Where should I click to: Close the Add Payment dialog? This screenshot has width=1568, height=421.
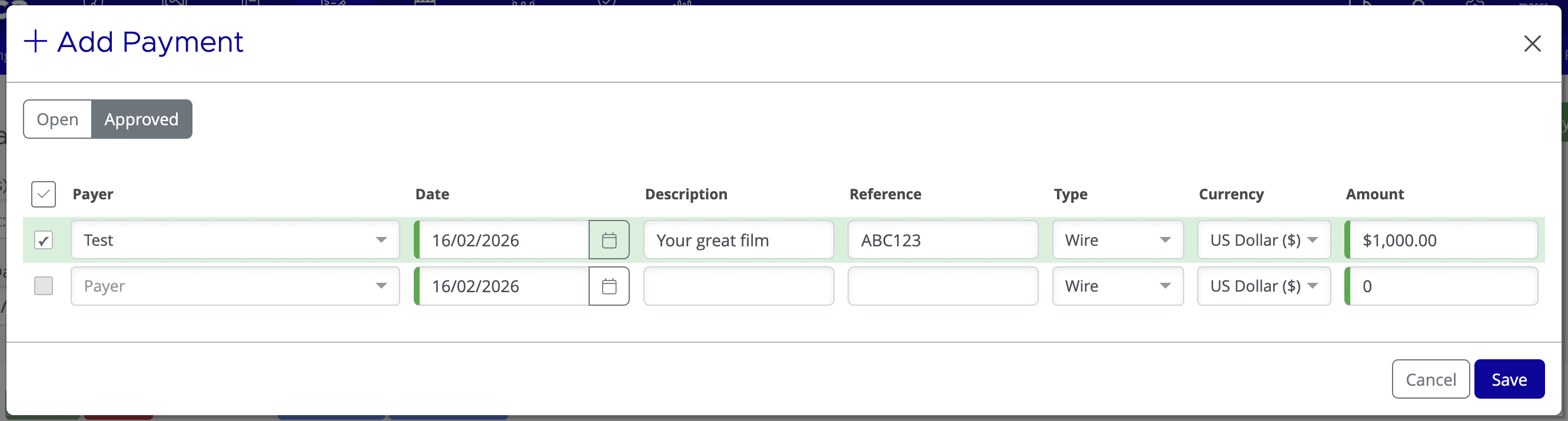tap(1533, 44)
